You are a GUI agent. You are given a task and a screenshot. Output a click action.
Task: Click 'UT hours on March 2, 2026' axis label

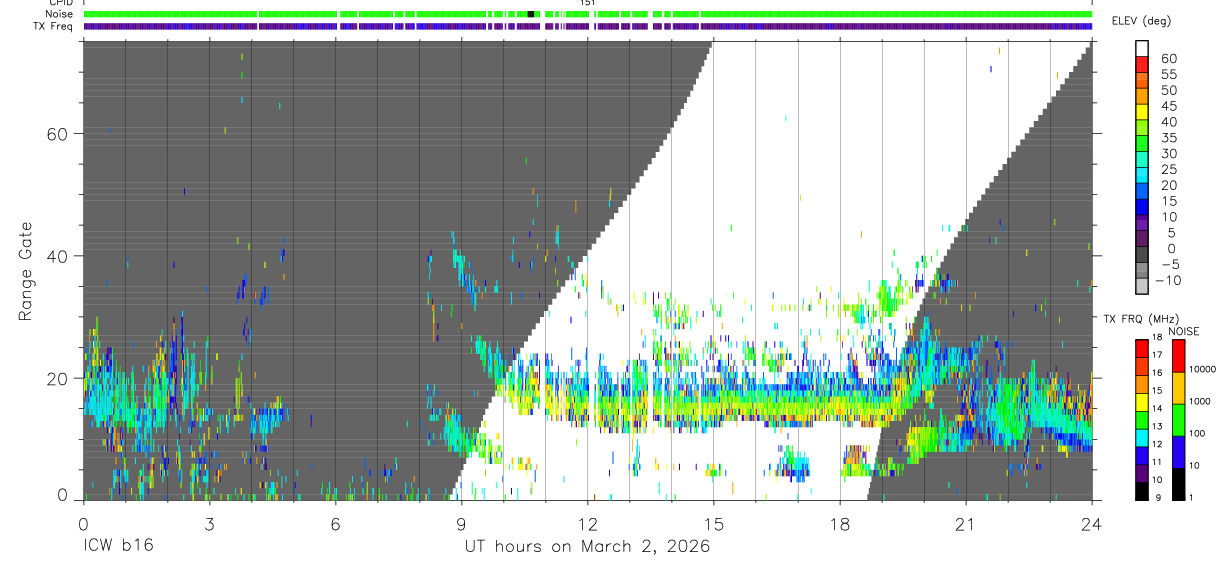(587, 547)
